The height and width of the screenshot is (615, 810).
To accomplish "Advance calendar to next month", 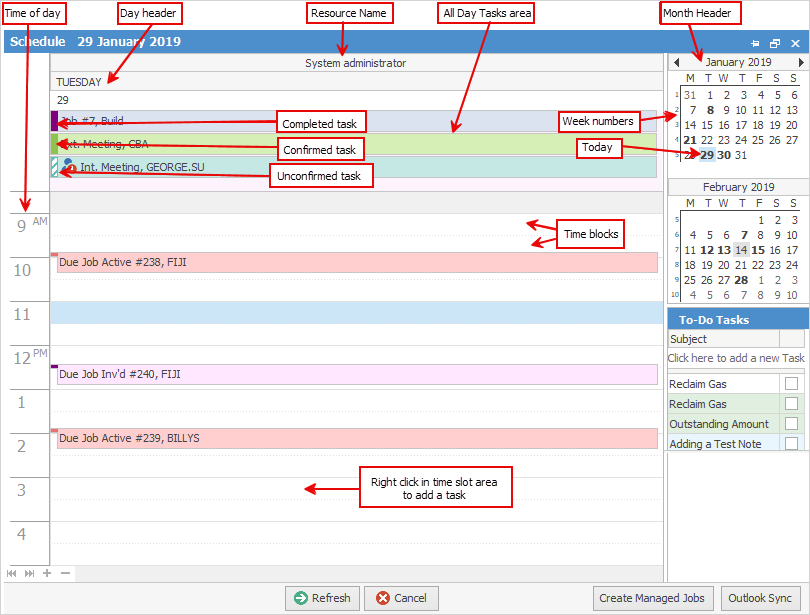I will [801, 62].
